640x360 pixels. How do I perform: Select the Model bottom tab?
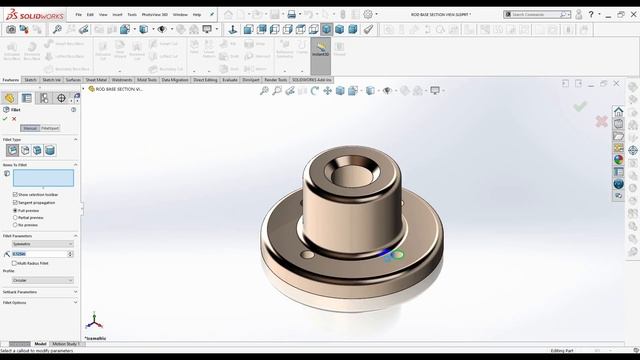[x=40, y=344]
